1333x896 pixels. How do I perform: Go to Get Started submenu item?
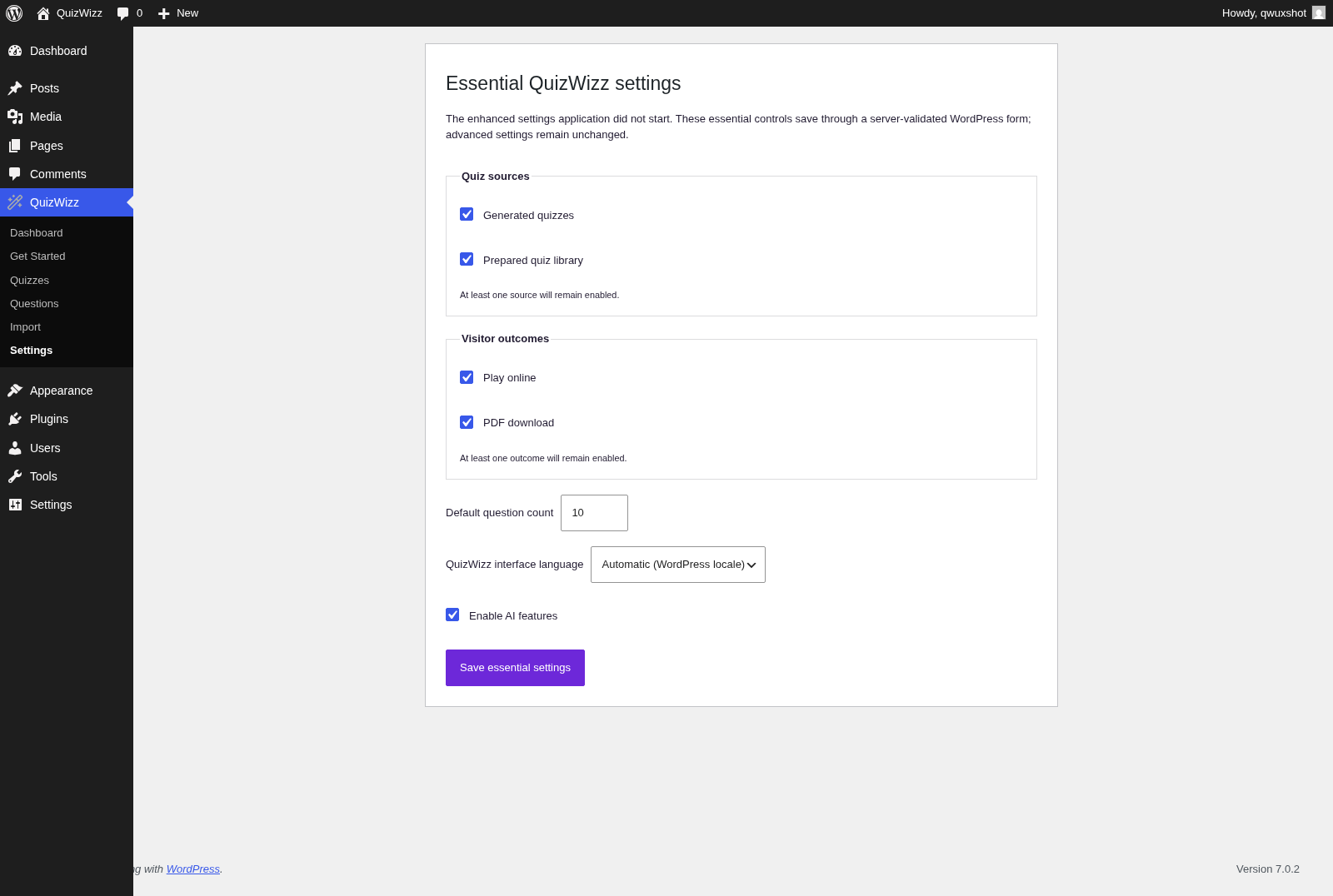37,256
